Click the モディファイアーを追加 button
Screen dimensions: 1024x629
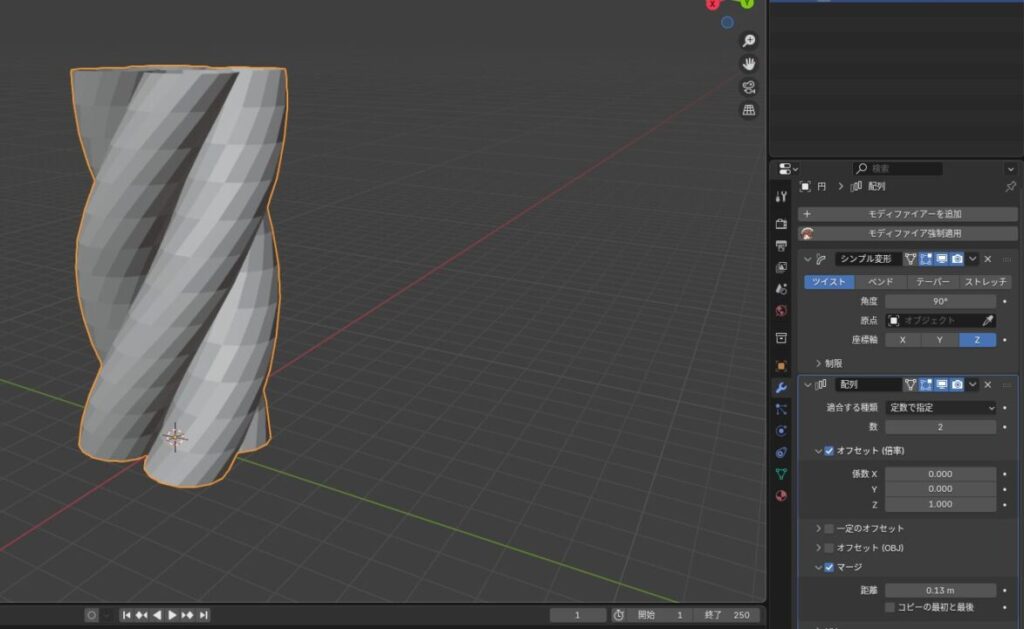(907, 214)
